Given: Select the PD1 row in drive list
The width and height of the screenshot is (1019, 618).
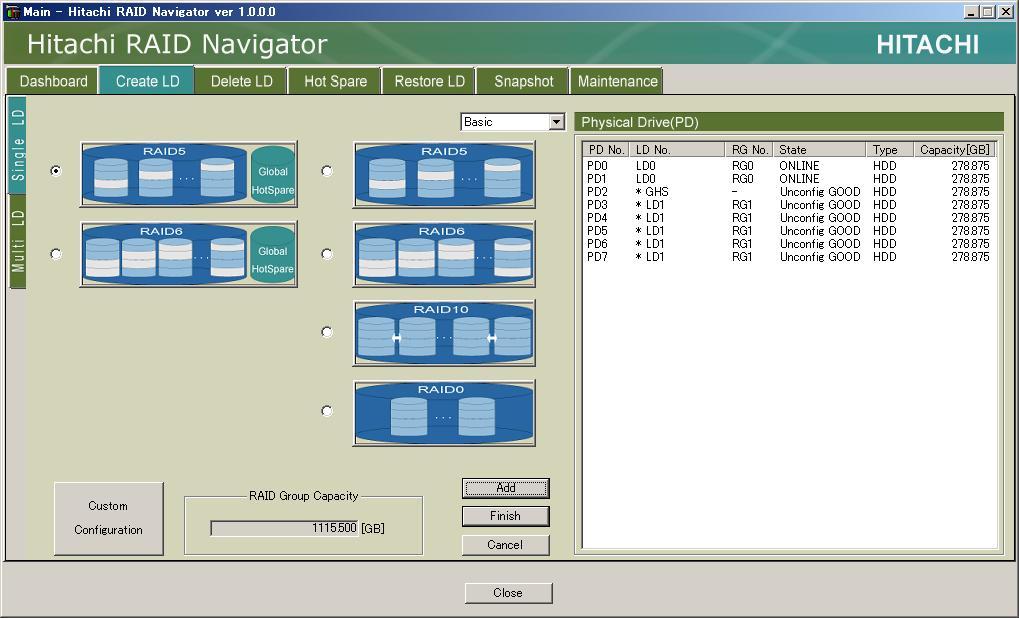Looking at the screenshot, I should point(788,179).
